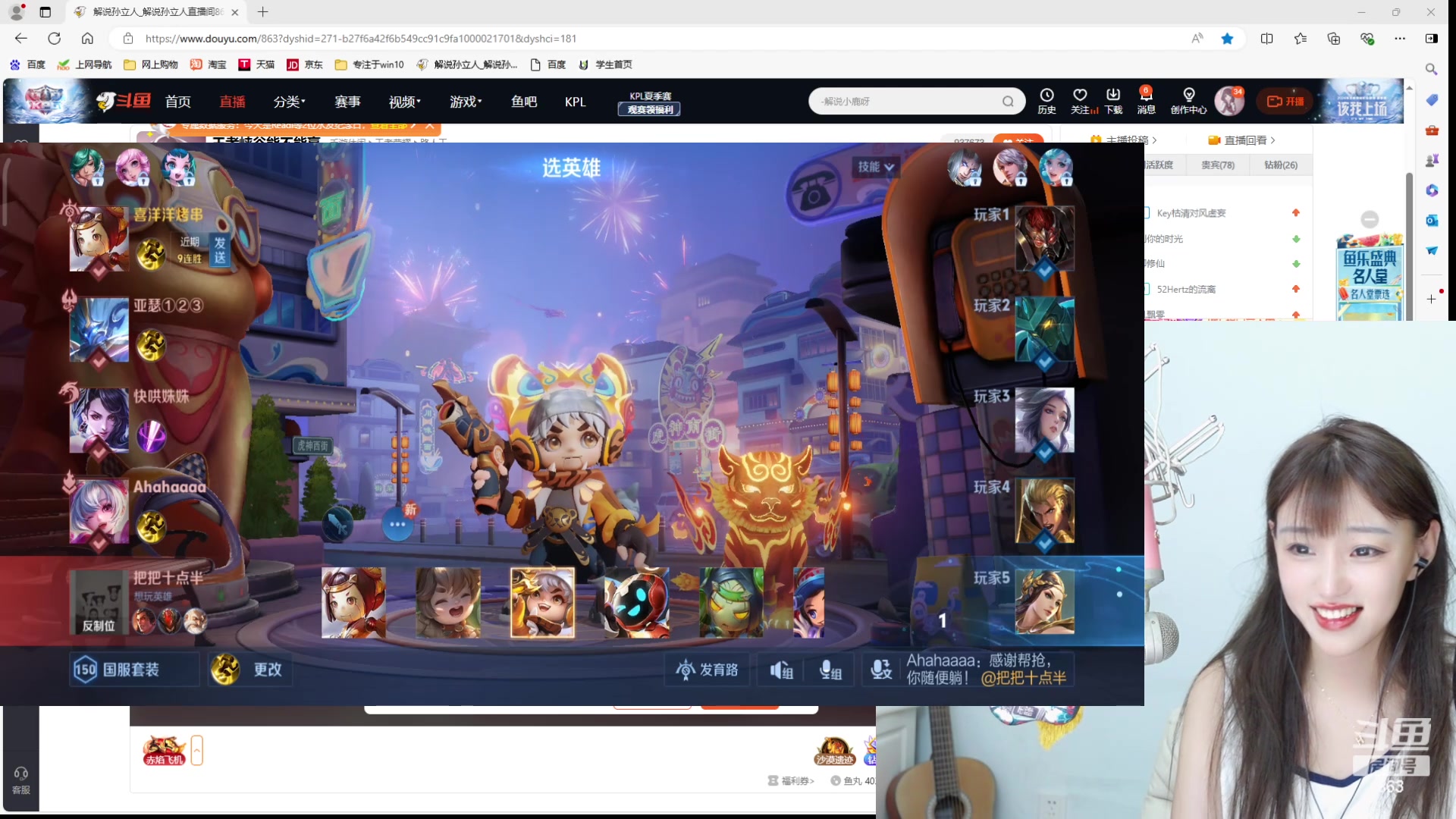Go to the 首页 nav item
The height and width of the screenshot is (819, 1456).
(x=178, y=102)
